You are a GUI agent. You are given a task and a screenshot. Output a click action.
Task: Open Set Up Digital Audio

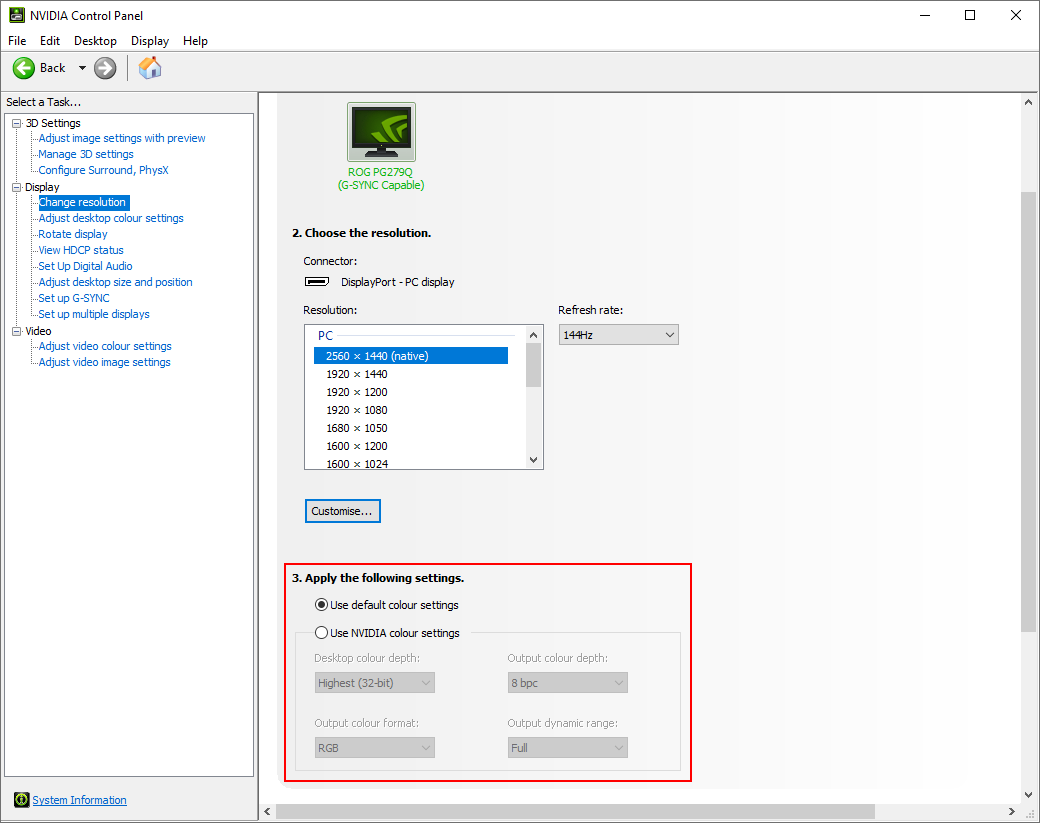86,266
